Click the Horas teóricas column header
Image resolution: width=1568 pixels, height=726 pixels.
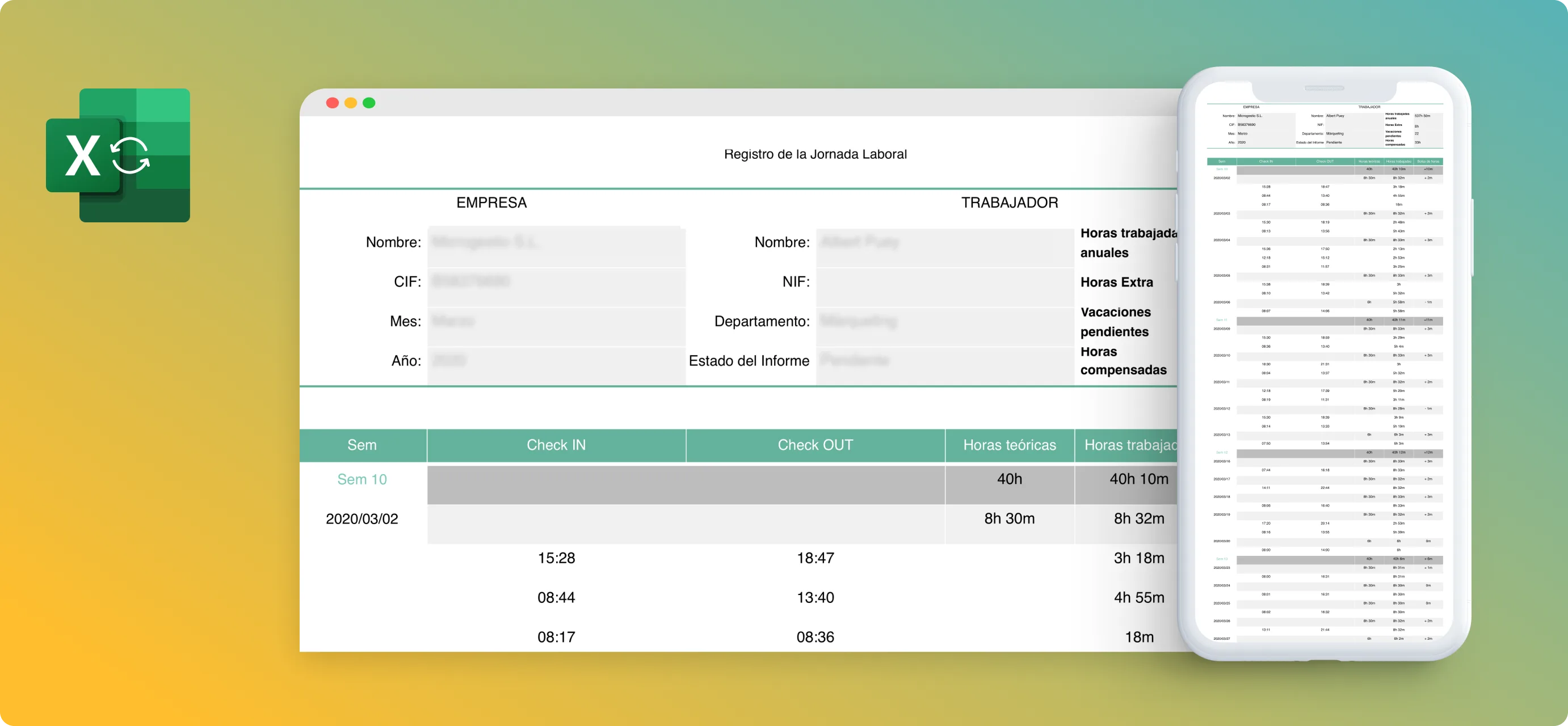click(1009, 445)
